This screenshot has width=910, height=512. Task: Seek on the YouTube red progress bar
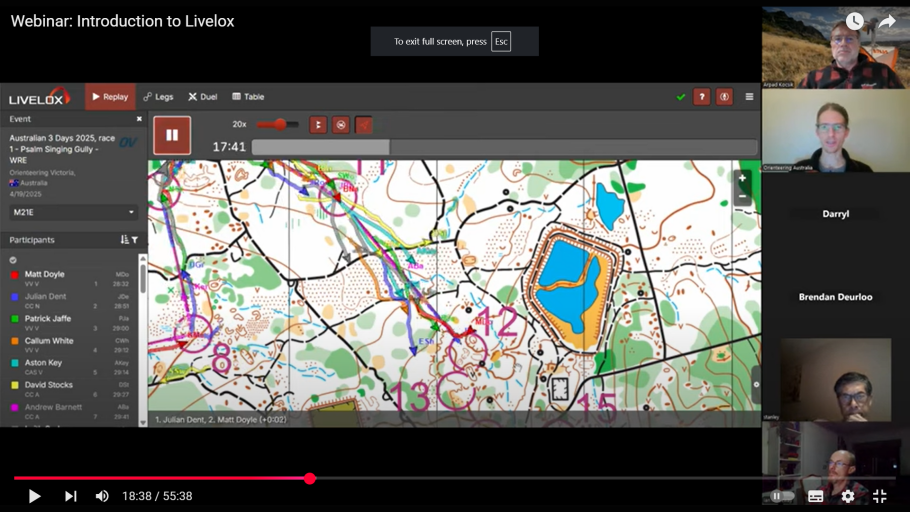[455, 478]
